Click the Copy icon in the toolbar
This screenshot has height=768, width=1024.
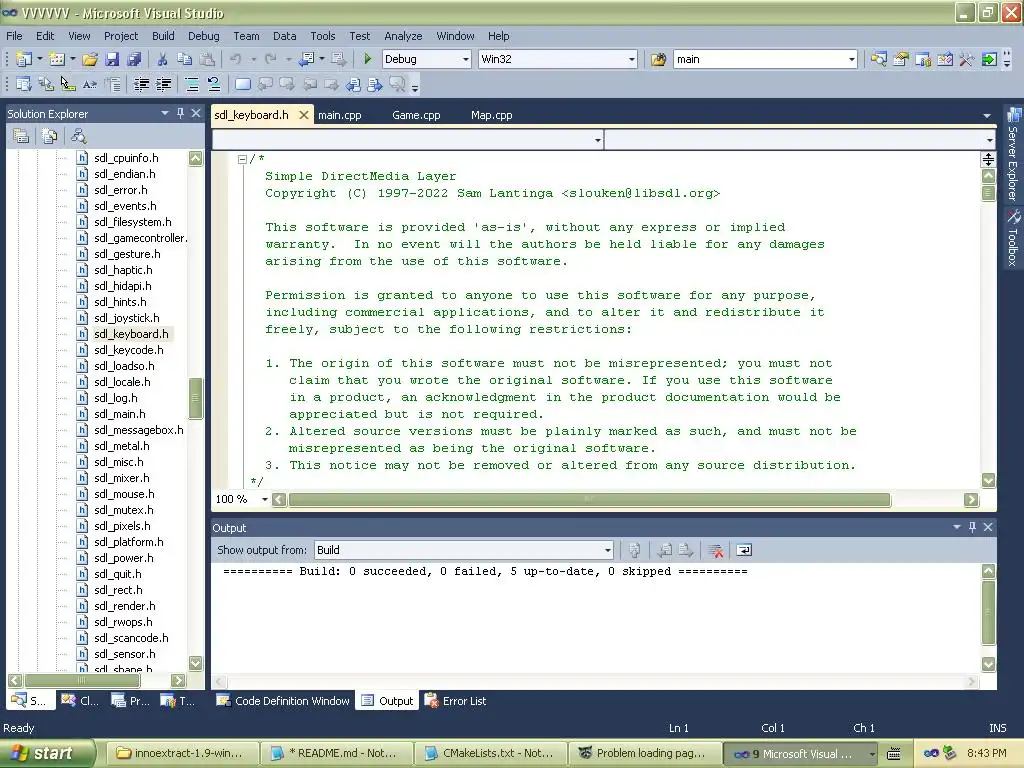coord(185,59)
